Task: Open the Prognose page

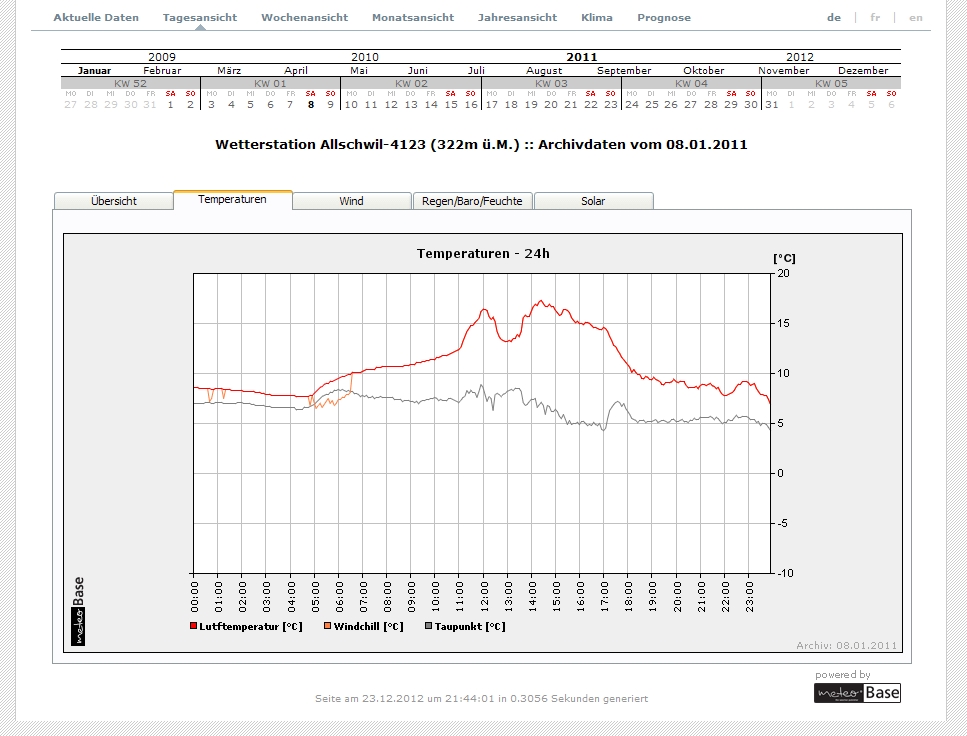Action: click(664, 17)
